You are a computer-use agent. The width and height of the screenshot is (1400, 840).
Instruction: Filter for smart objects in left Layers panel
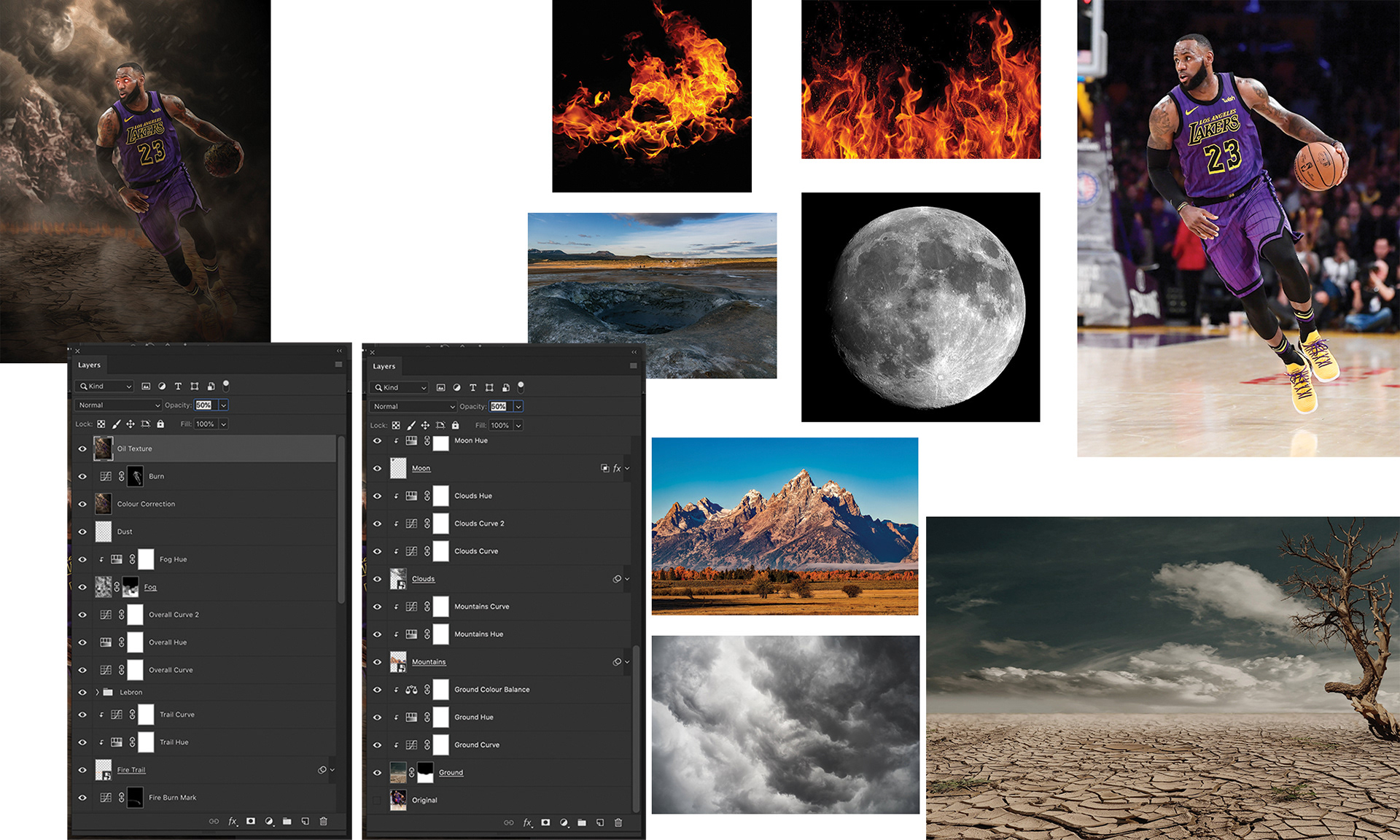click(211, 386)
